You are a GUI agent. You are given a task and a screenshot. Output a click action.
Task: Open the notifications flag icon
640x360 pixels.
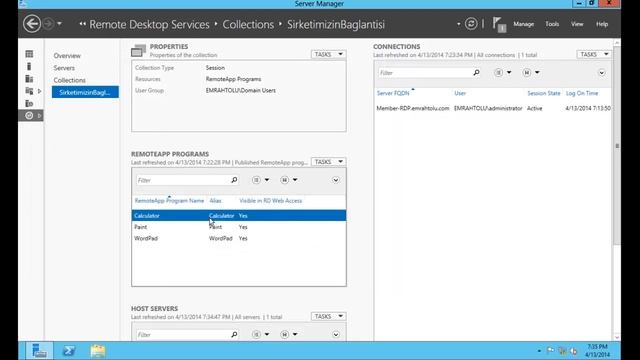pyautogui.click(x=499, y=24)
